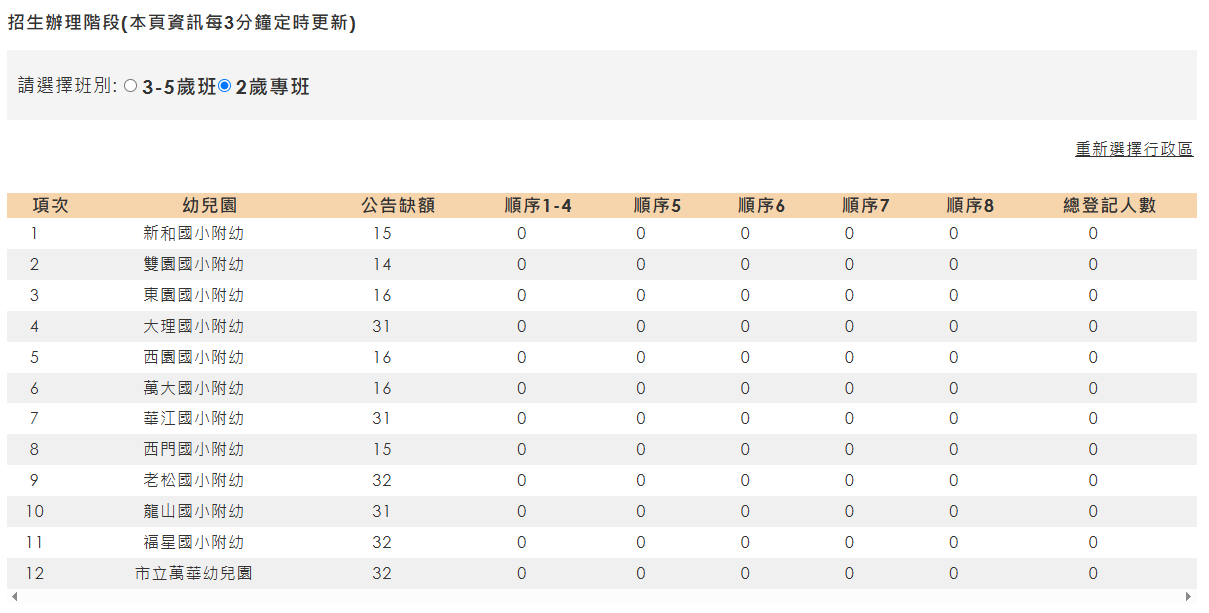
Task: Click vacancy value 16 for 西園國小附幼
Action: [382, 357]
